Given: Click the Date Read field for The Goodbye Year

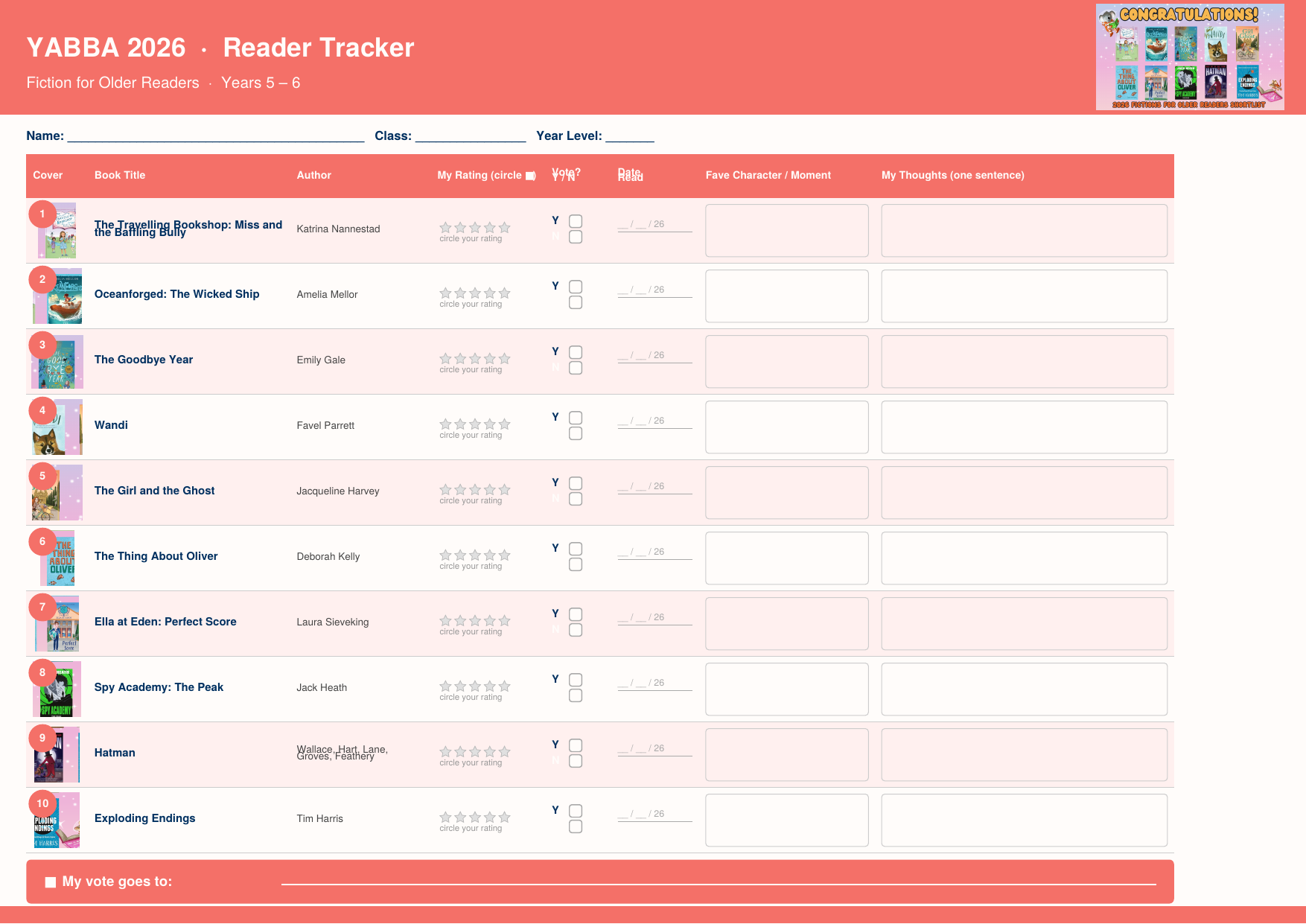Looking at the screenshot, I should pos(655,356).
